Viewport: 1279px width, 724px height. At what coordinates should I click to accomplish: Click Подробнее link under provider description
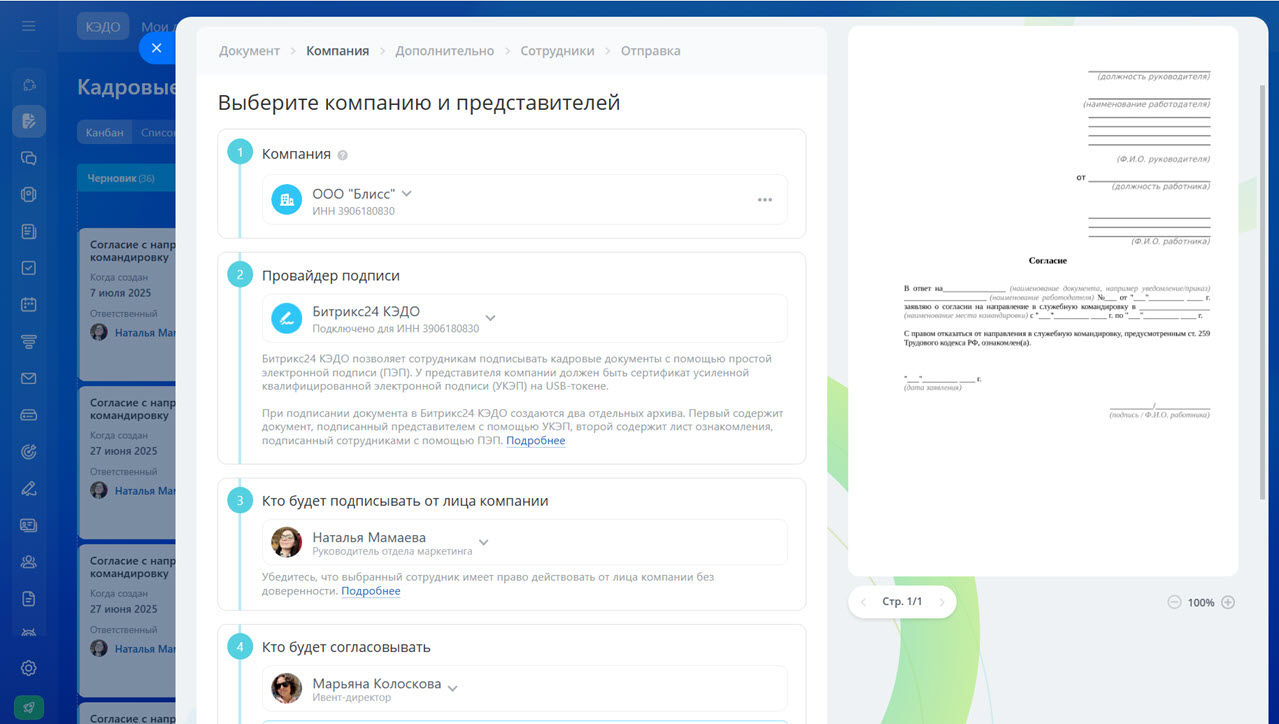point(535,441)
